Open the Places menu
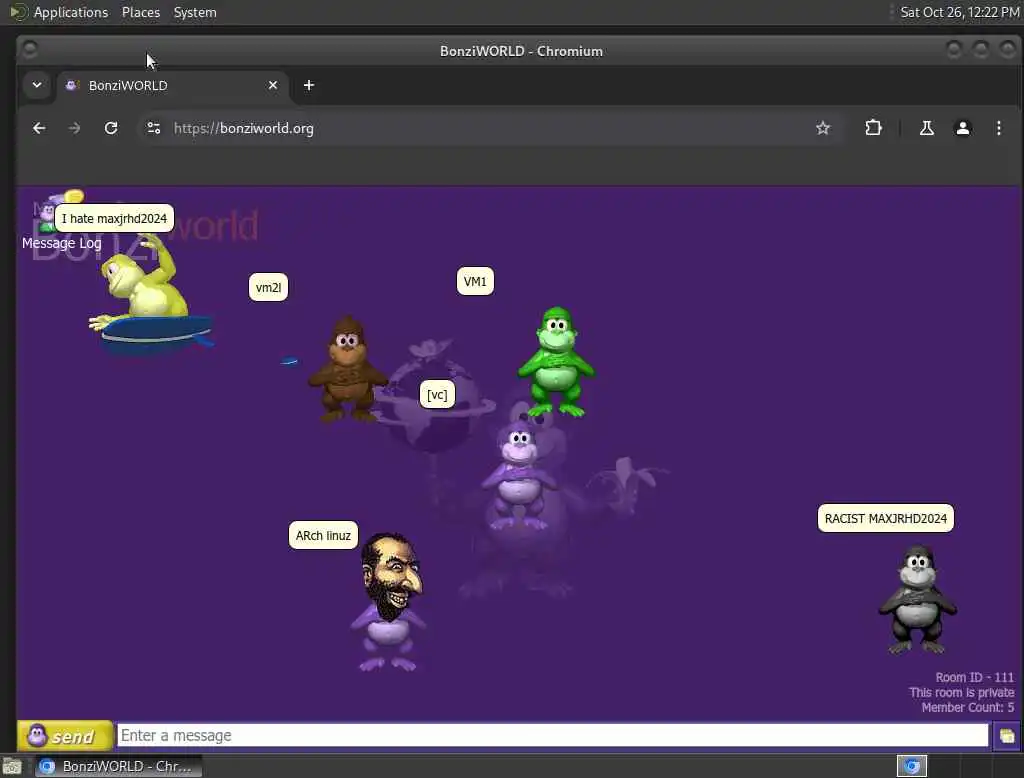 [140, 12]
